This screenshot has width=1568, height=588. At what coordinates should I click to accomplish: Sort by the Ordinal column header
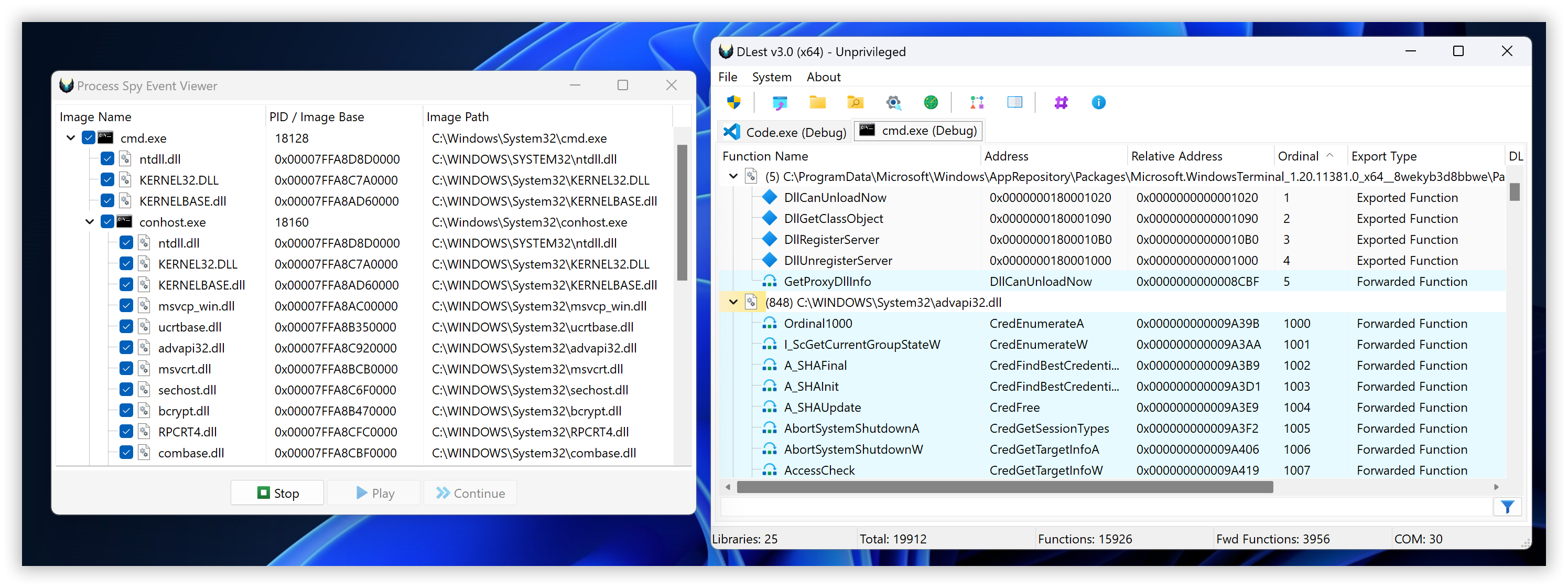point(1297,156)
